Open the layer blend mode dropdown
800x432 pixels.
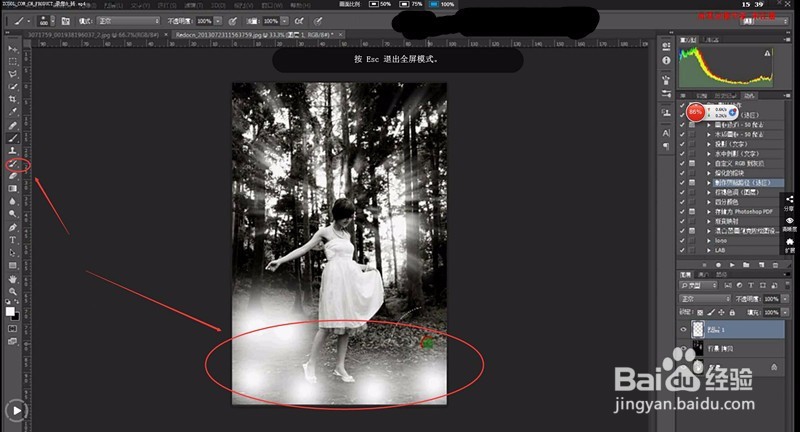(706, 299)
